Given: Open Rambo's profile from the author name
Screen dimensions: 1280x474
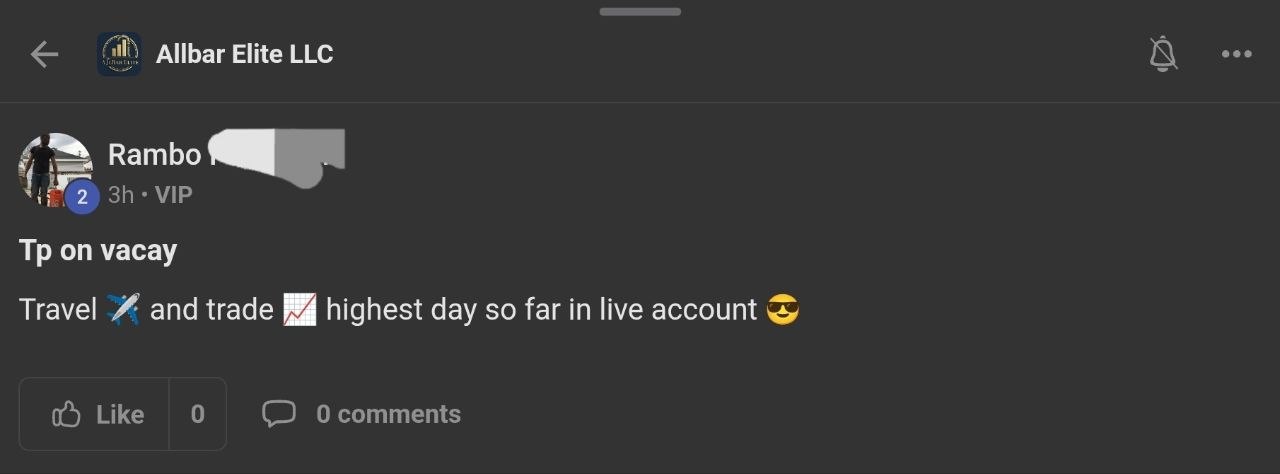Looking at the screenshot, I should [x=155, y=155].
